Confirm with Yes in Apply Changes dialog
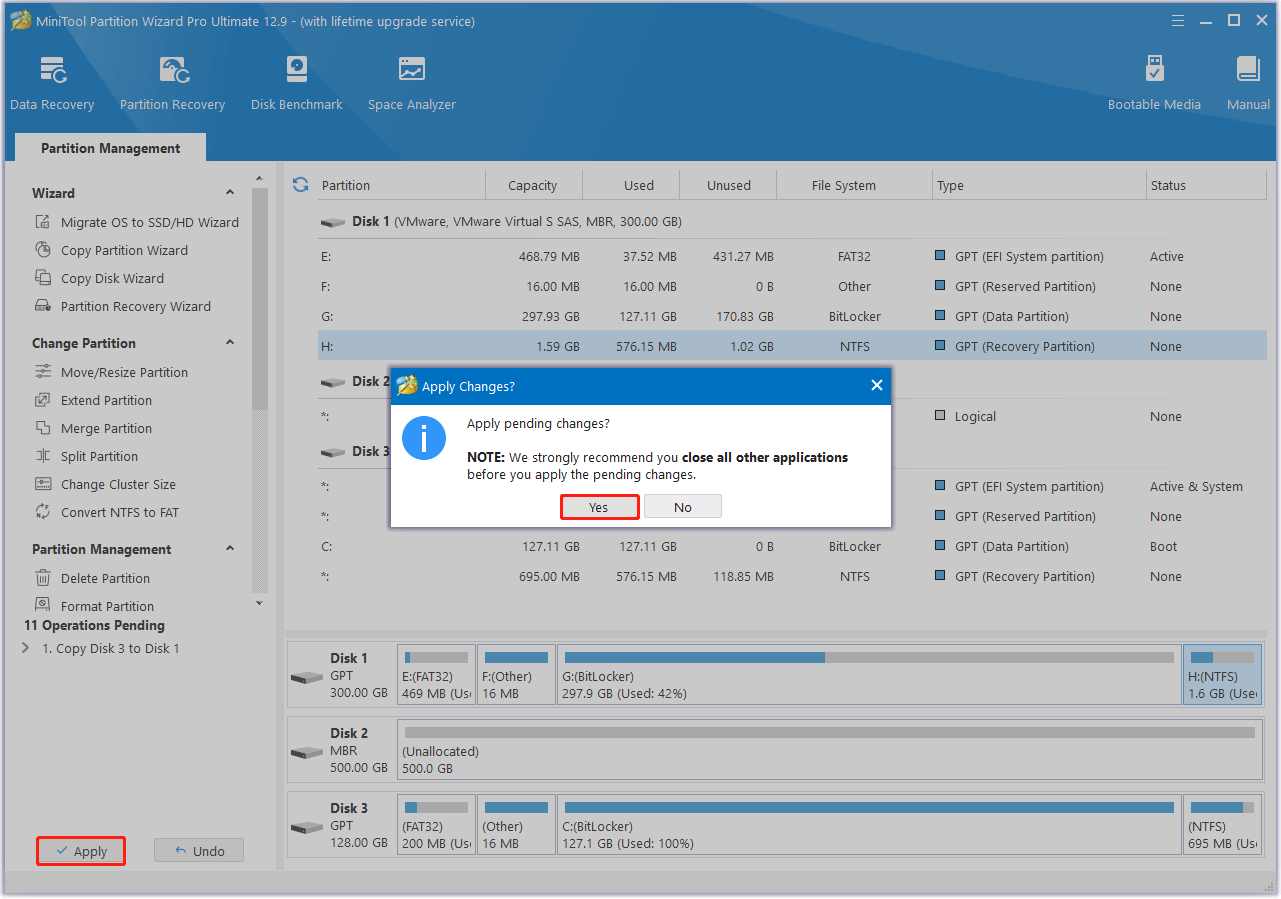 click(599, 507)
